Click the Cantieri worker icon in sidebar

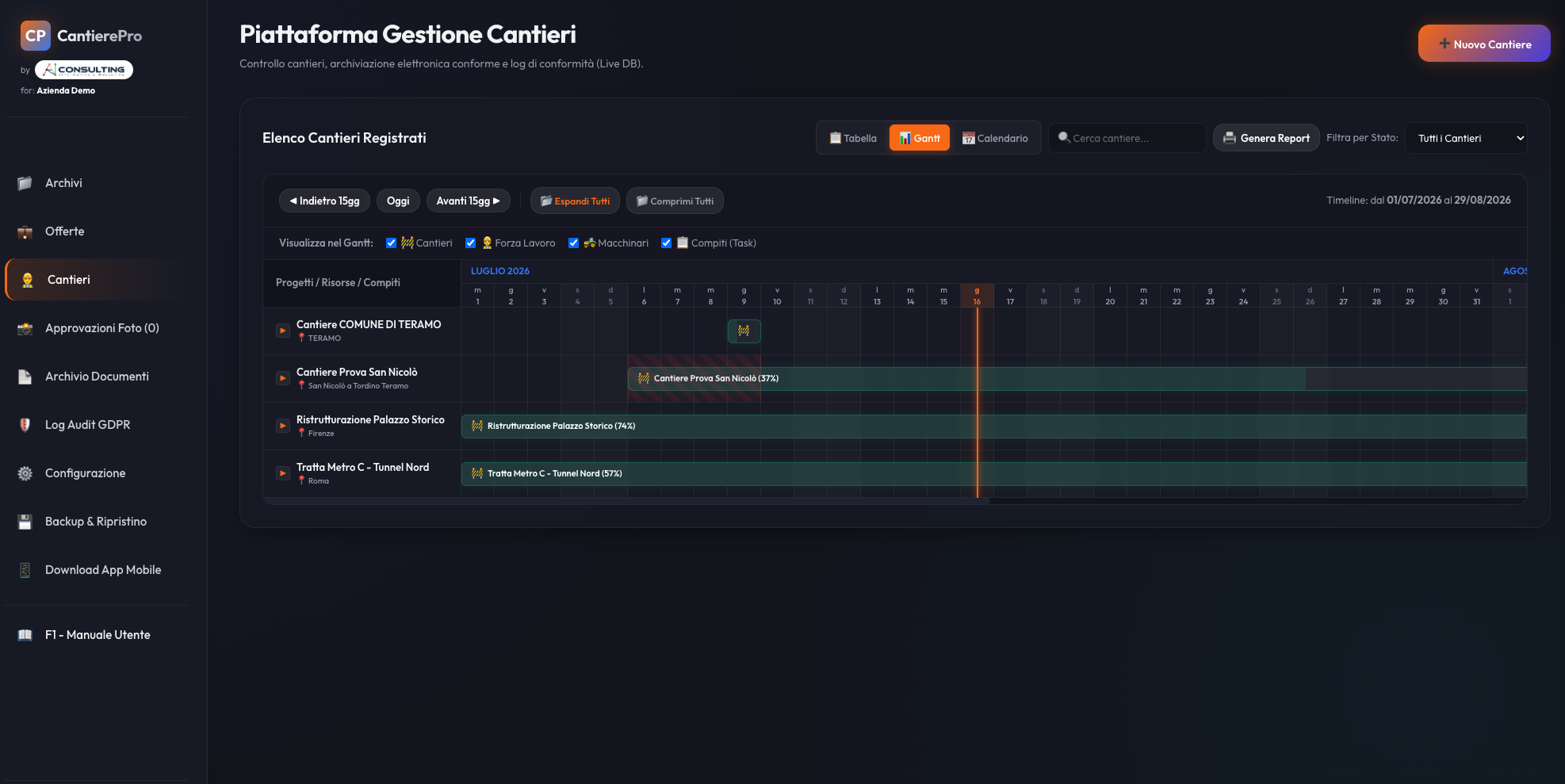point(28,280)
